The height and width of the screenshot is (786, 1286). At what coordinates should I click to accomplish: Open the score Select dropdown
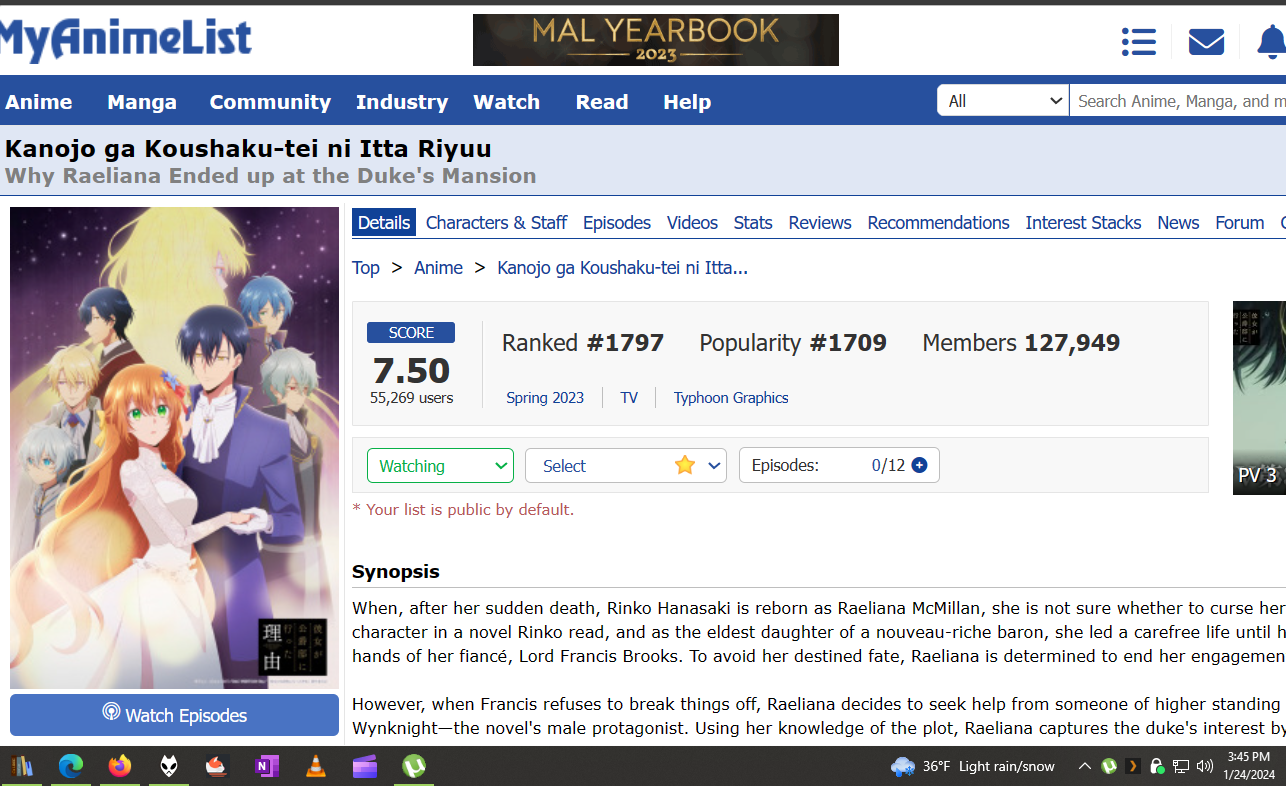pos(625,465)
